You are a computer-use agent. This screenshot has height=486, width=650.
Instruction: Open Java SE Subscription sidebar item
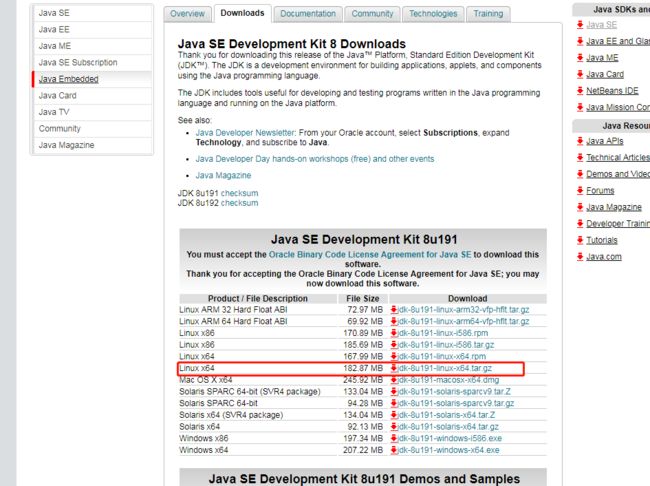pyautogui.click(x=92, y=63)
